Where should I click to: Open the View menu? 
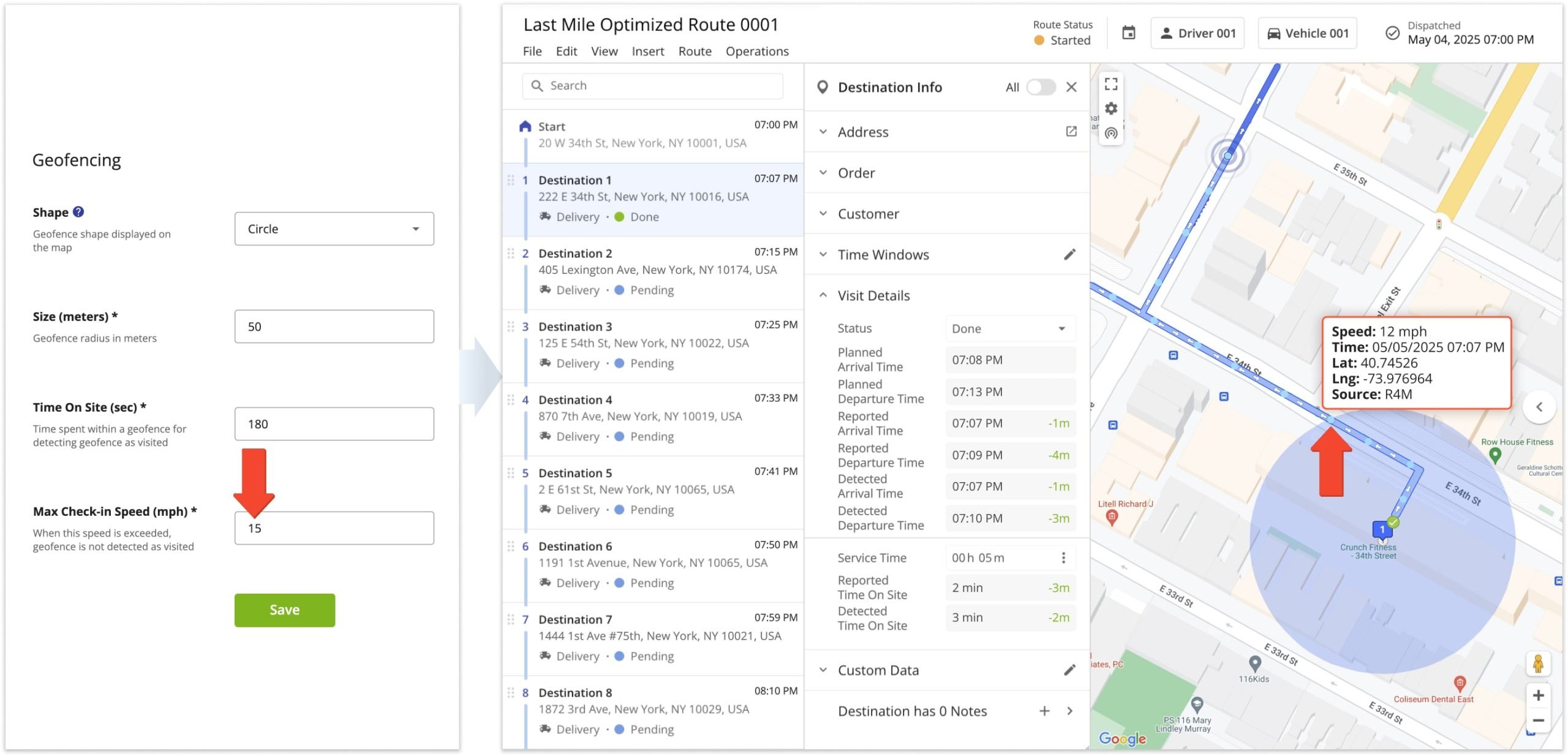604,51
